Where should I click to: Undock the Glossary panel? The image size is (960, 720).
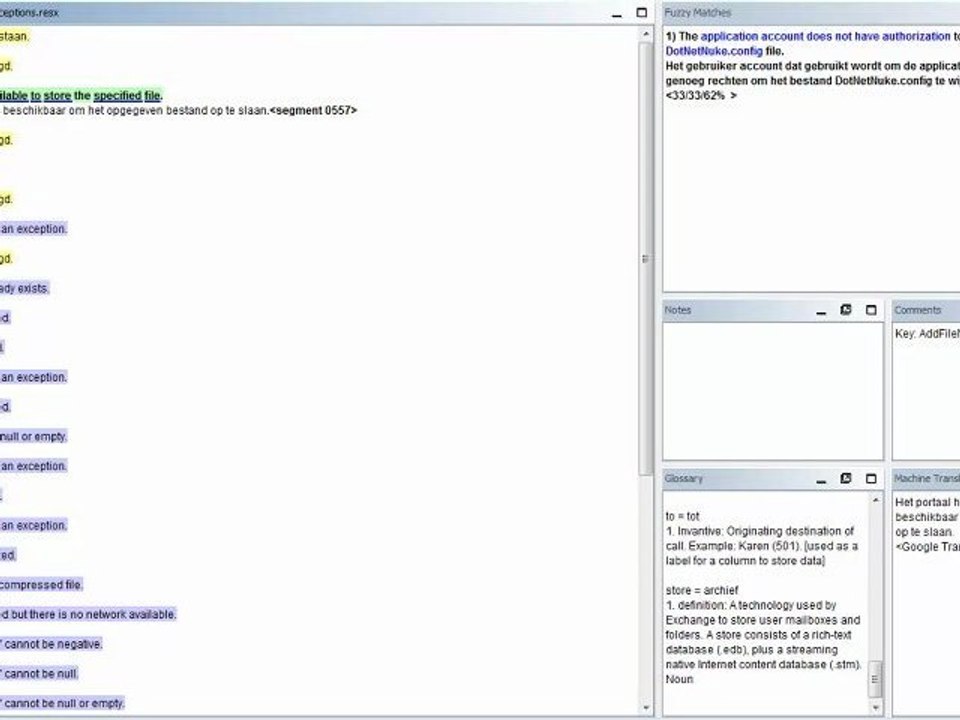[846, 478]
